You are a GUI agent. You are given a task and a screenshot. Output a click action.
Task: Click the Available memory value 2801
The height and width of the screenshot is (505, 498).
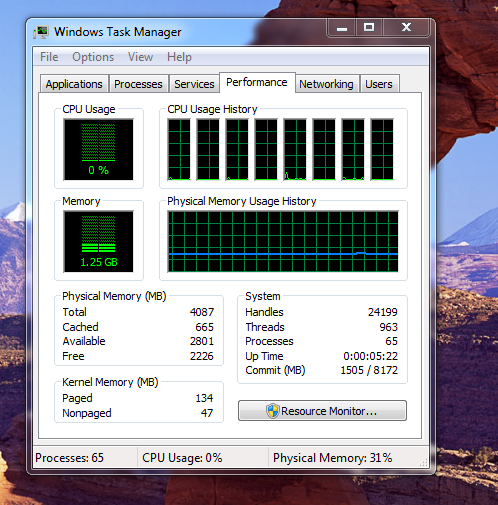tap(202, 341)
